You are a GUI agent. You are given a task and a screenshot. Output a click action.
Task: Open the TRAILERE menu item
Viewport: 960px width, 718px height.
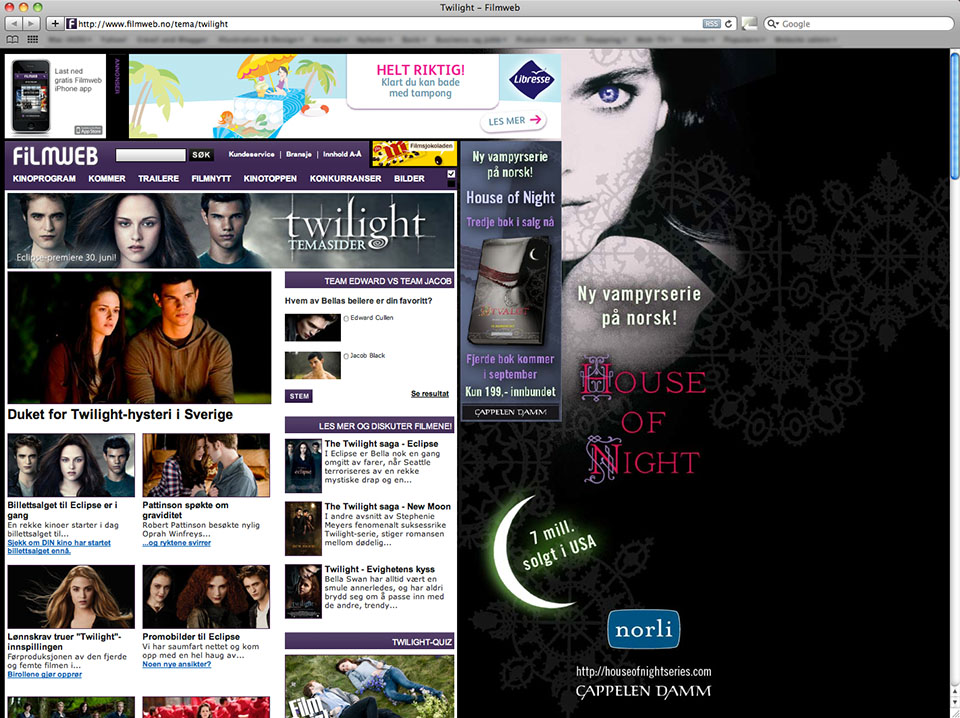(x=159, y=178)
